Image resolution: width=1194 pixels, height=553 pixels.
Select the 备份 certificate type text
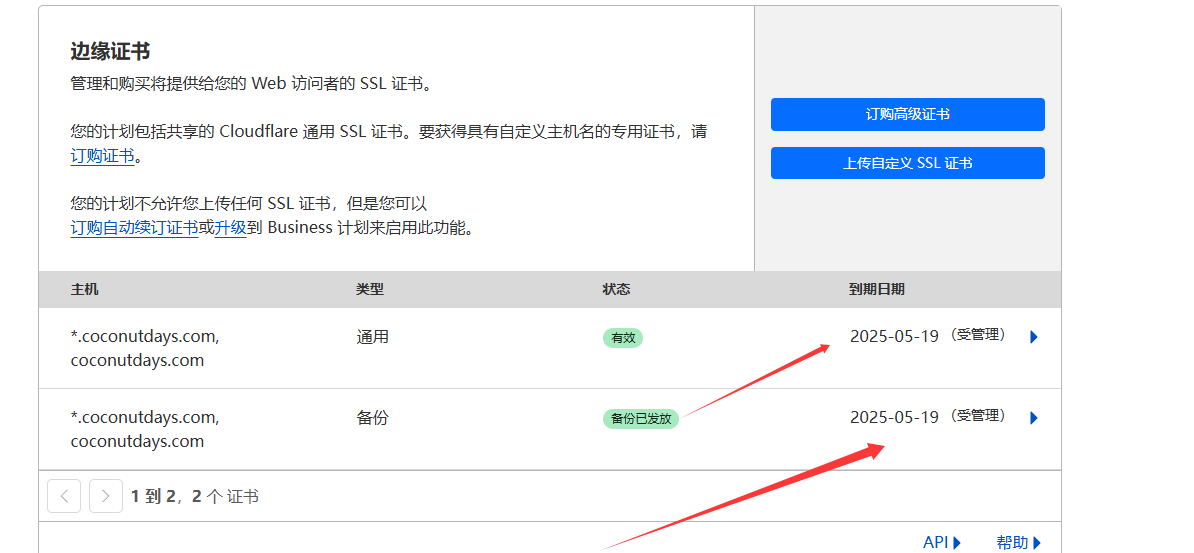click(372, 417)
